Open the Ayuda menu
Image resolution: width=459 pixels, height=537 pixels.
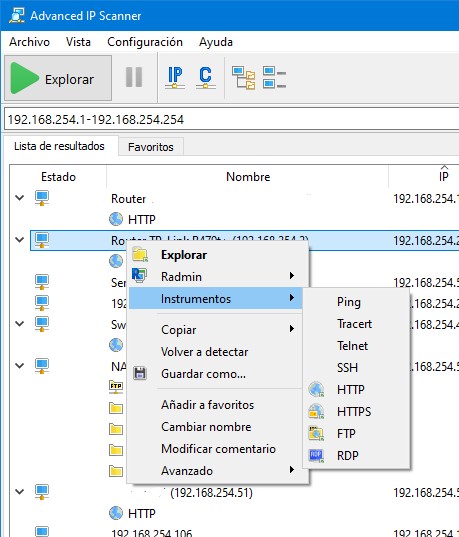216,42
